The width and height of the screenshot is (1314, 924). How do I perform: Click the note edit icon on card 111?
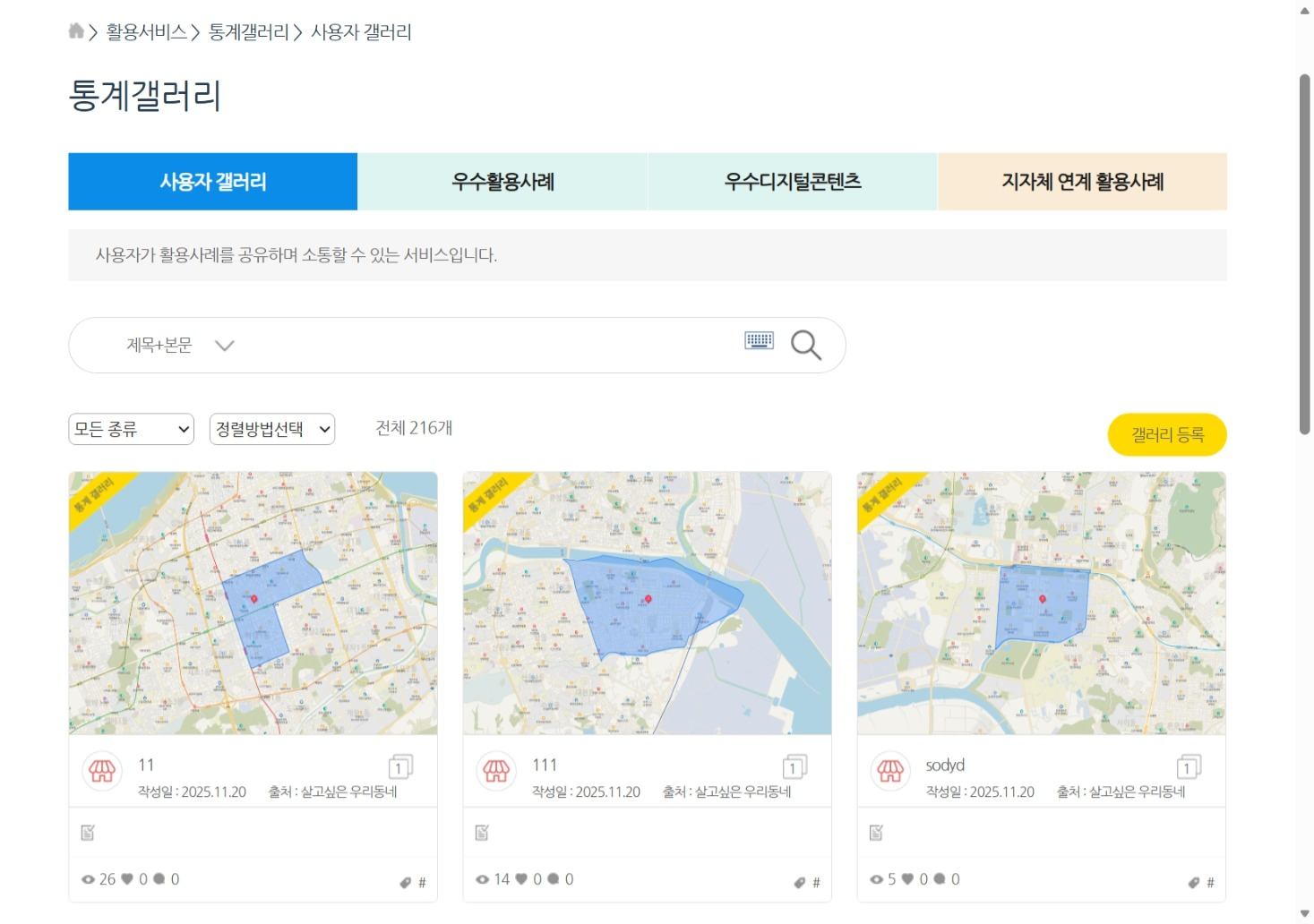(482, 833)
